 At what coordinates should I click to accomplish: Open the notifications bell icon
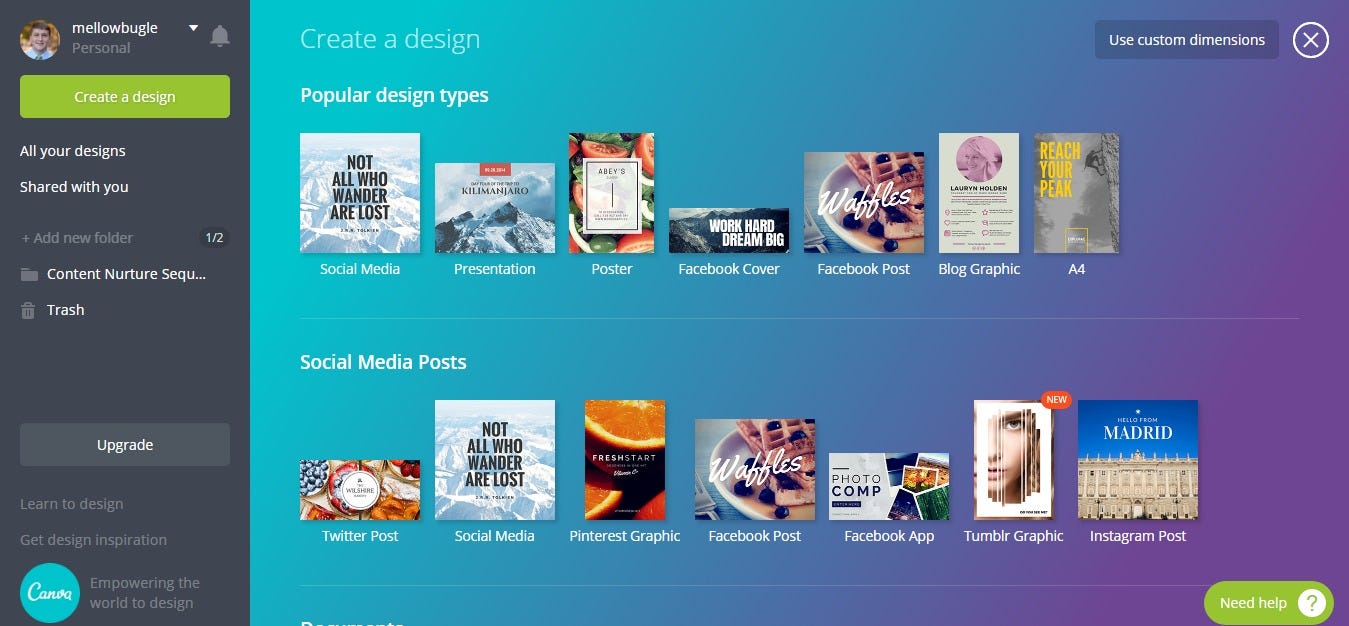coord(220,37)
